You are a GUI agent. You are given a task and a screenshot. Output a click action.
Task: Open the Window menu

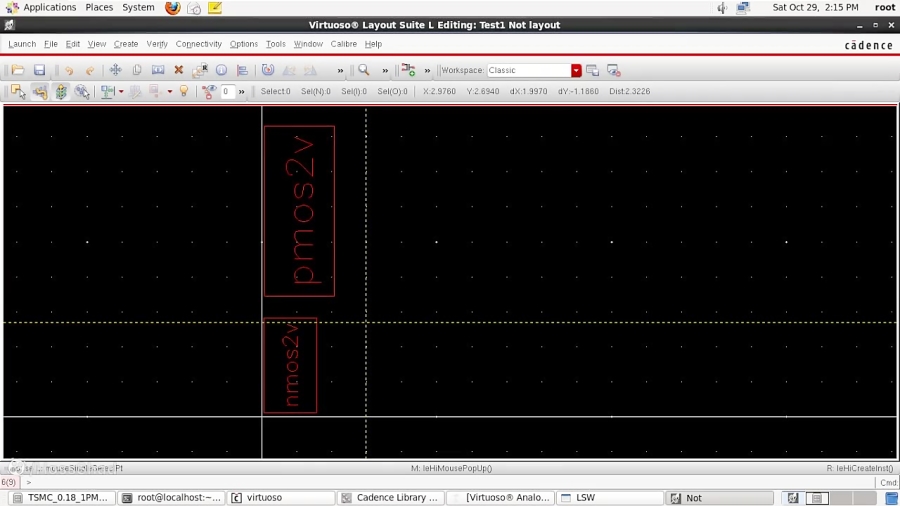tap(308, 44)
